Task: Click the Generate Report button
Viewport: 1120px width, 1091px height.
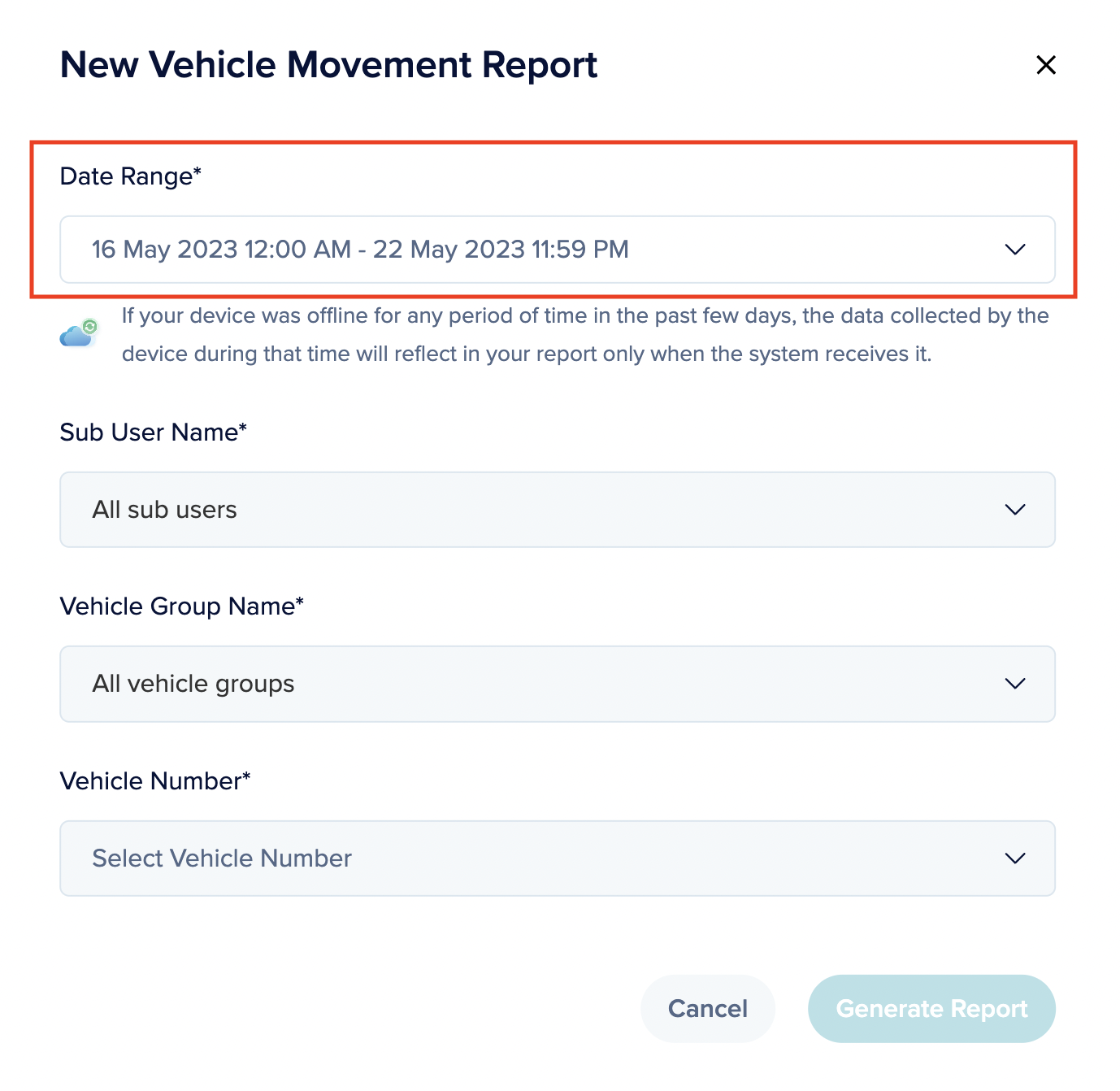Action: (x=931, y=1009)
